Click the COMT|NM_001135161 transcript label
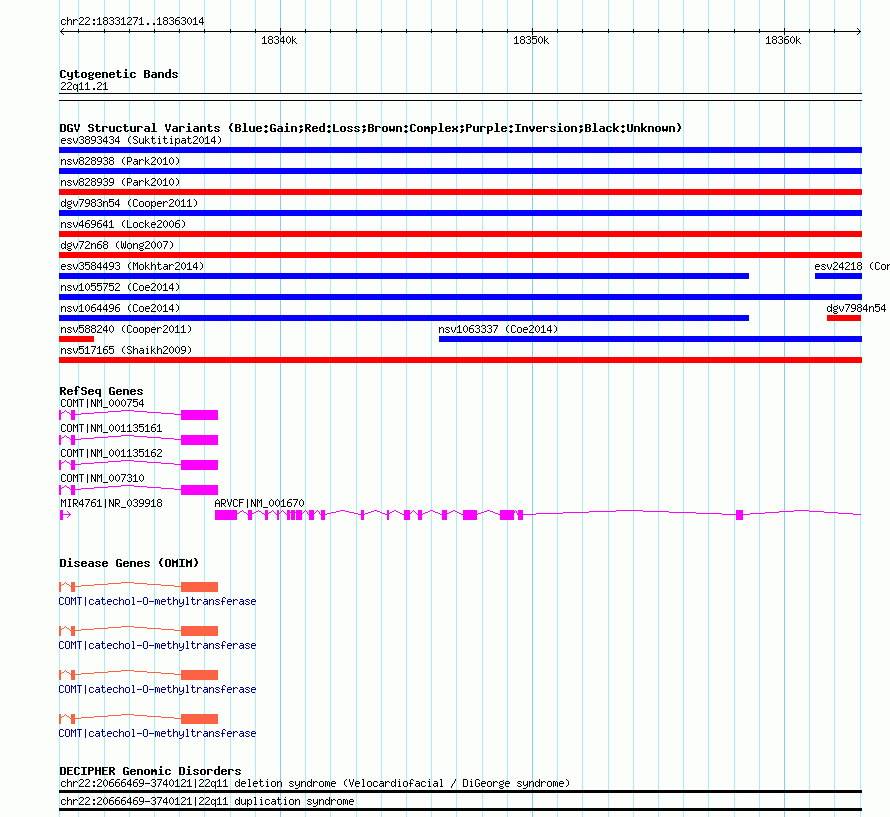The width and height of the screenshot is (890, 817). point(111,428)
